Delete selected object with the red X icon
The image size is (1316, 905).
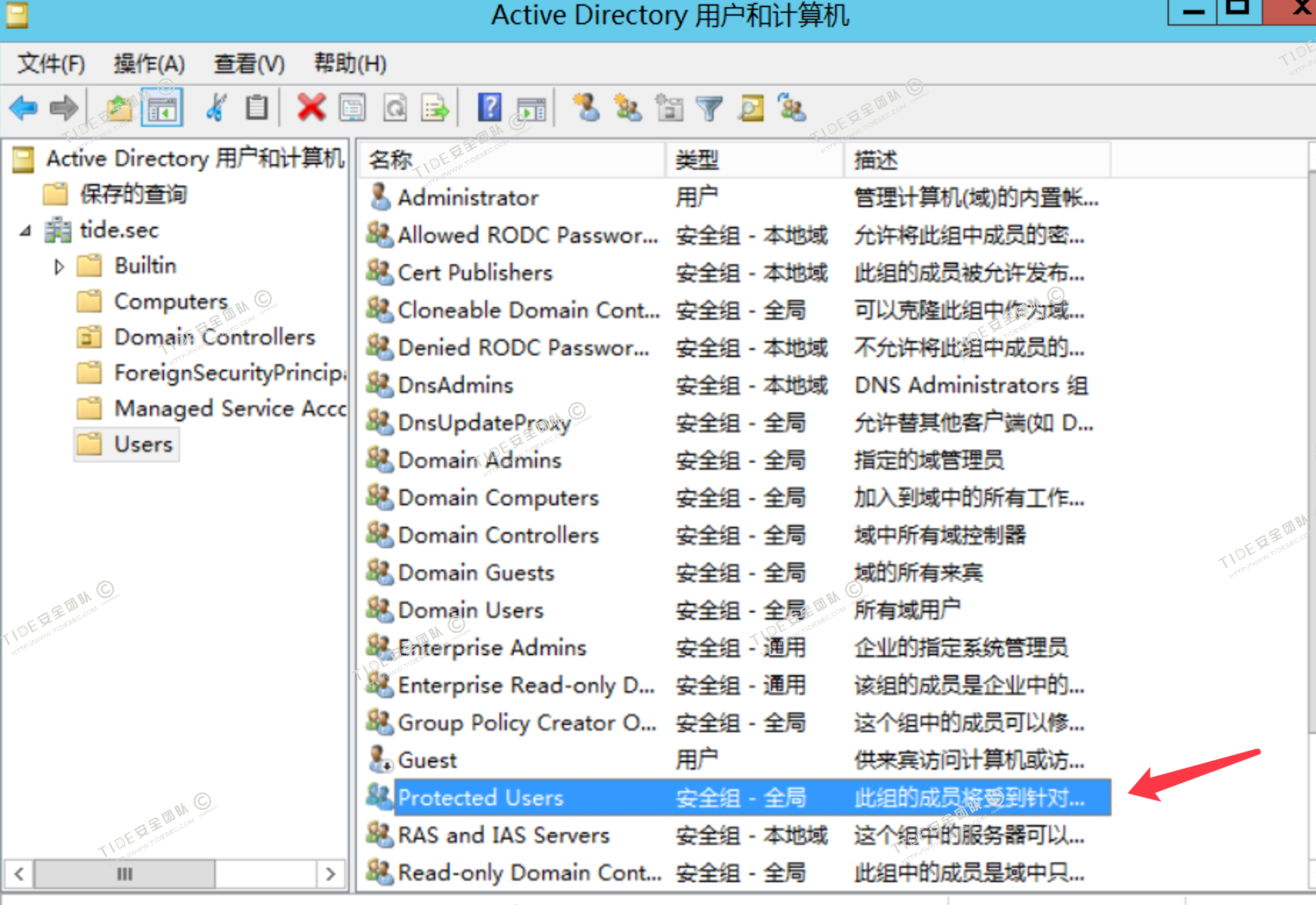tap(311, 108)
